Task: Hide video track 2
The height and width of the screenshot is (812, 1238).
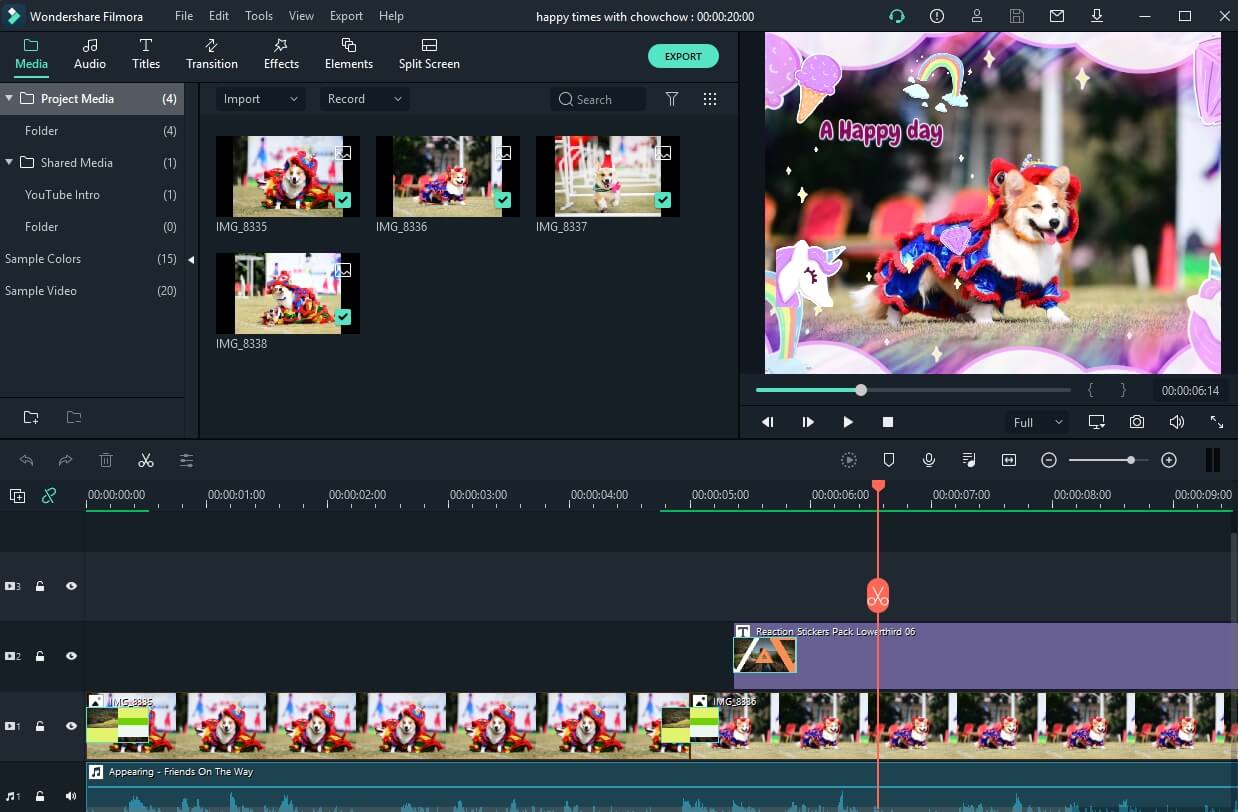Action: tap(71, 657)
